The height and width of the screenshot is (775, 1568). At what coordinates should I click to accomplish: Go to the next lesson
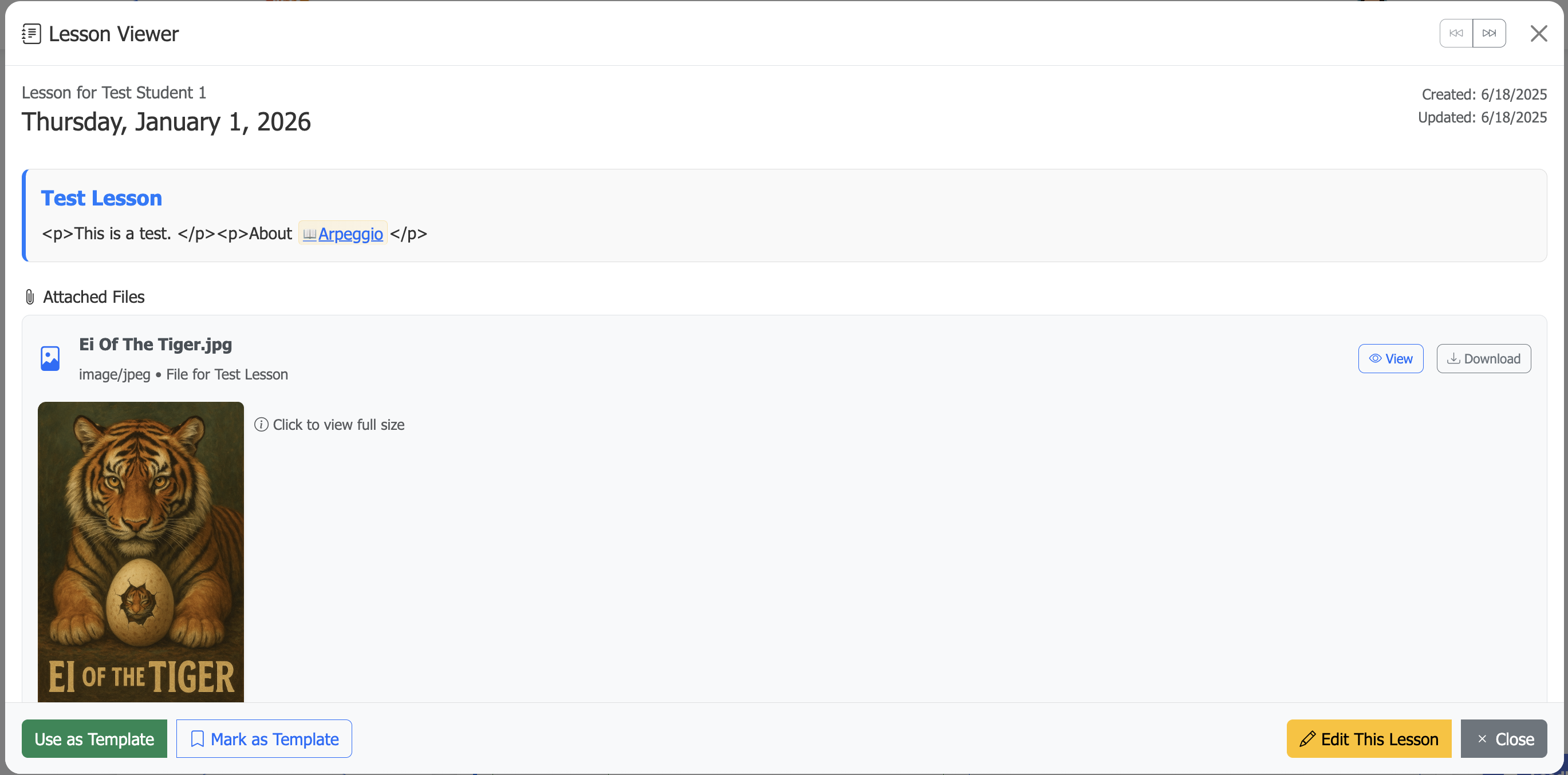pos(1489,33)
